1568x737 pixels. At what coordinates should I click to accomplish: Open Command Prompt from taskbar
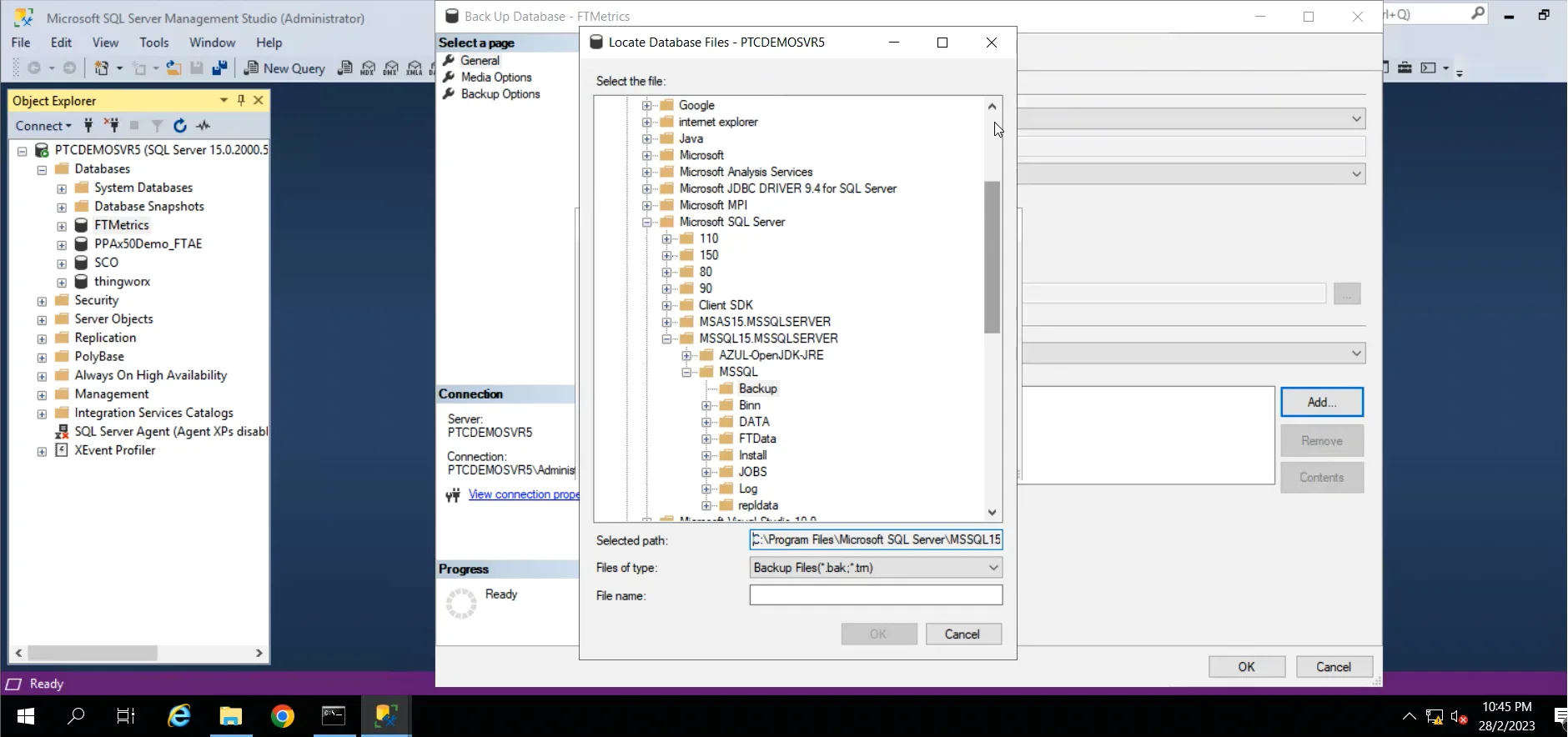[x=334, y=716]
